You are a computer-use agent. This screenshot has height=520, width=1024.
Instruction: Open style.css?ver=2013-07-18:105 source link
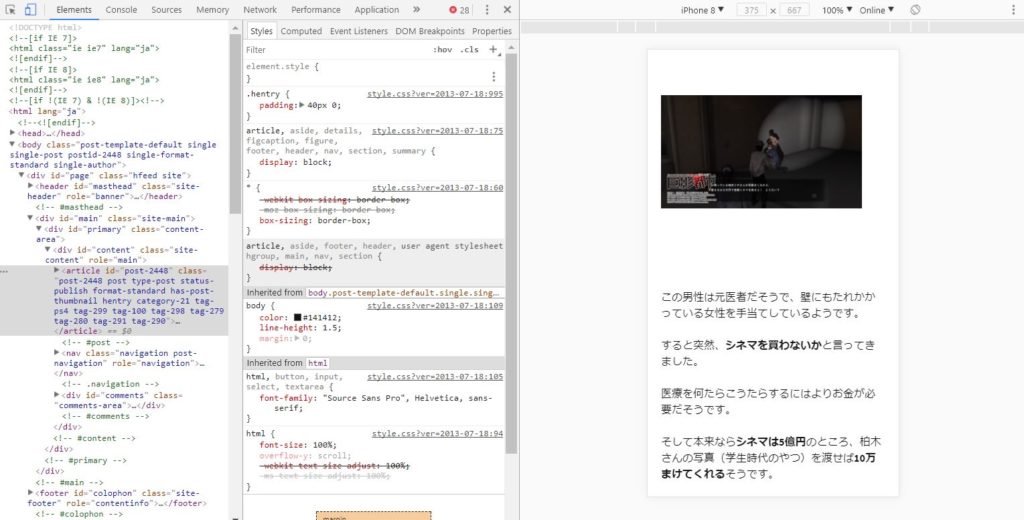pyautogui.click(x=435, y=377)
